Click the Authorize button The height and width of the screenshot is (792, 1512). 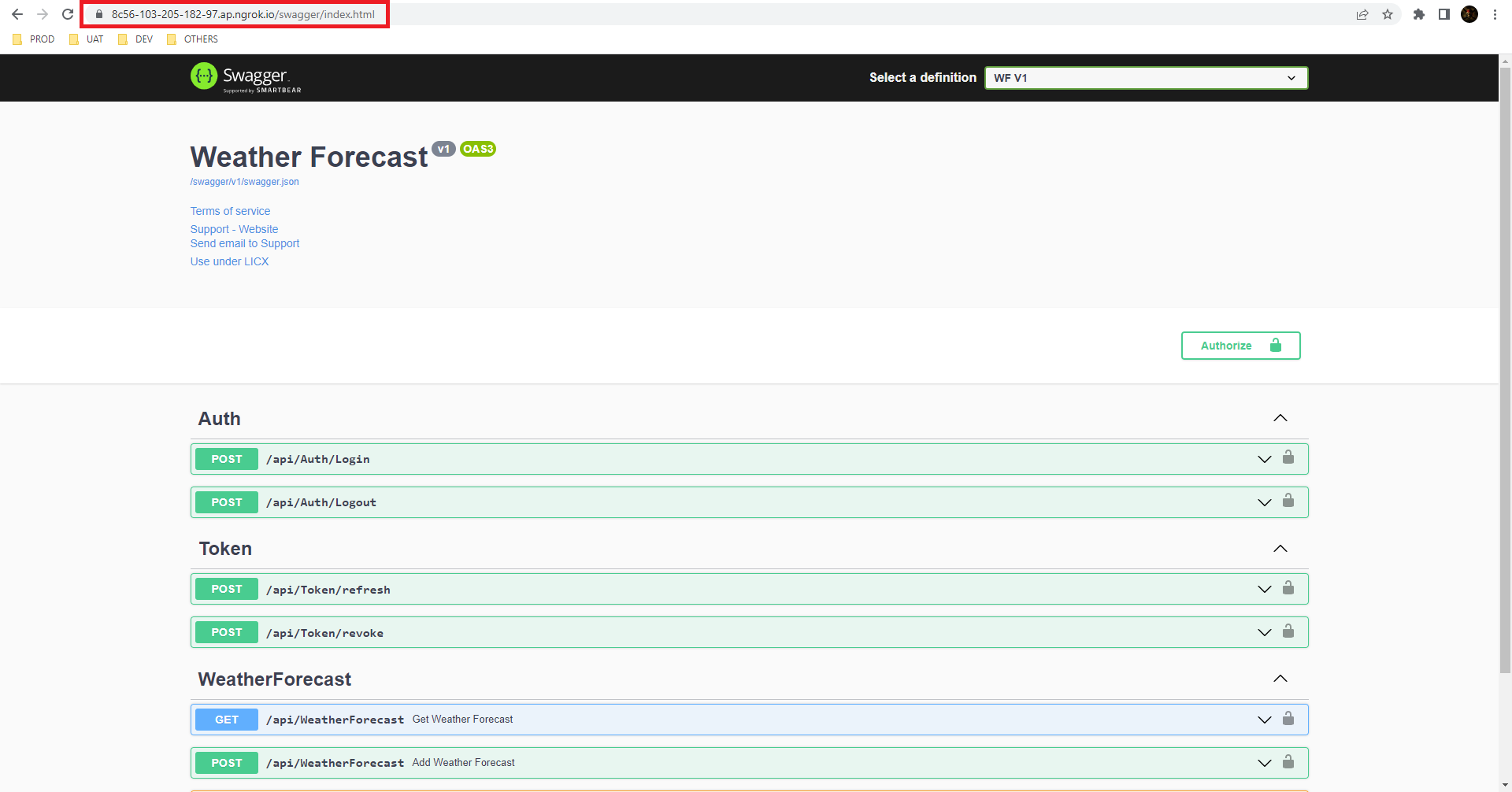click(1240, 346)
